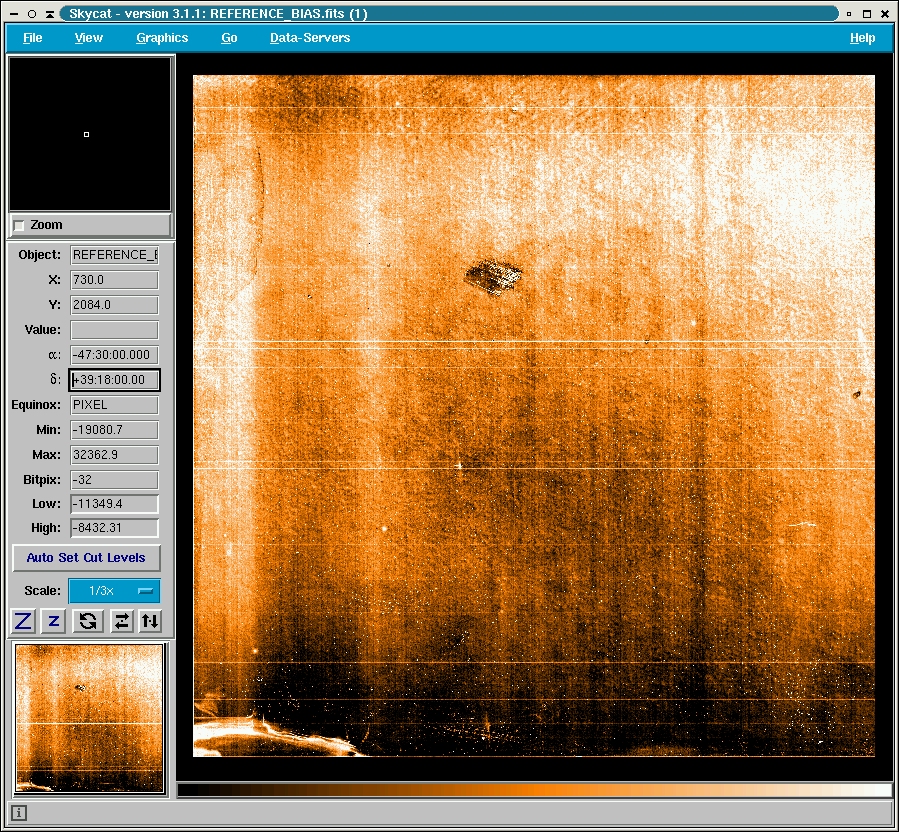The width and height of the screenshot is (899, 832).
Task: Click the Min value field
Action: point(114,430)
